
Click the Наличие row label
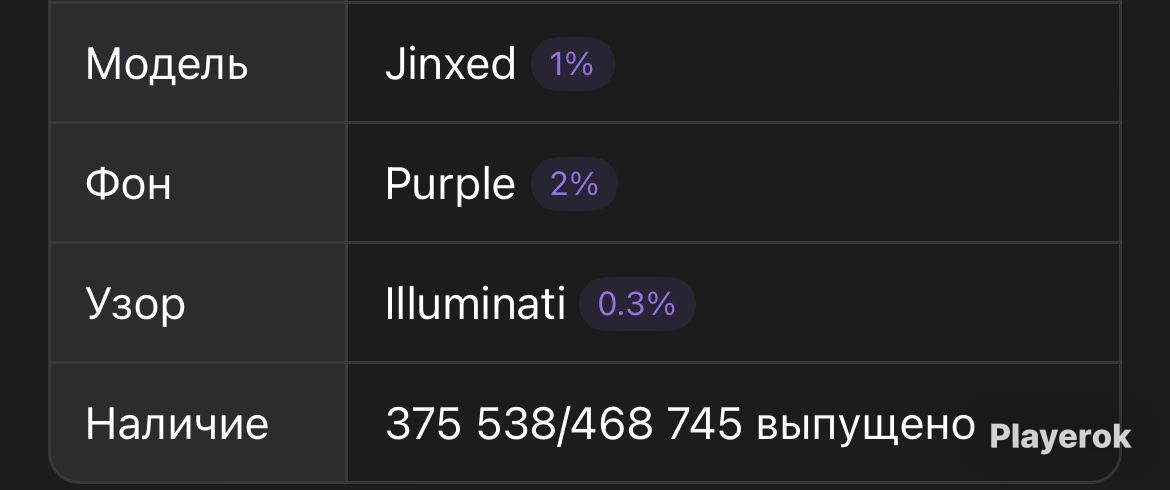click(177, 424)
